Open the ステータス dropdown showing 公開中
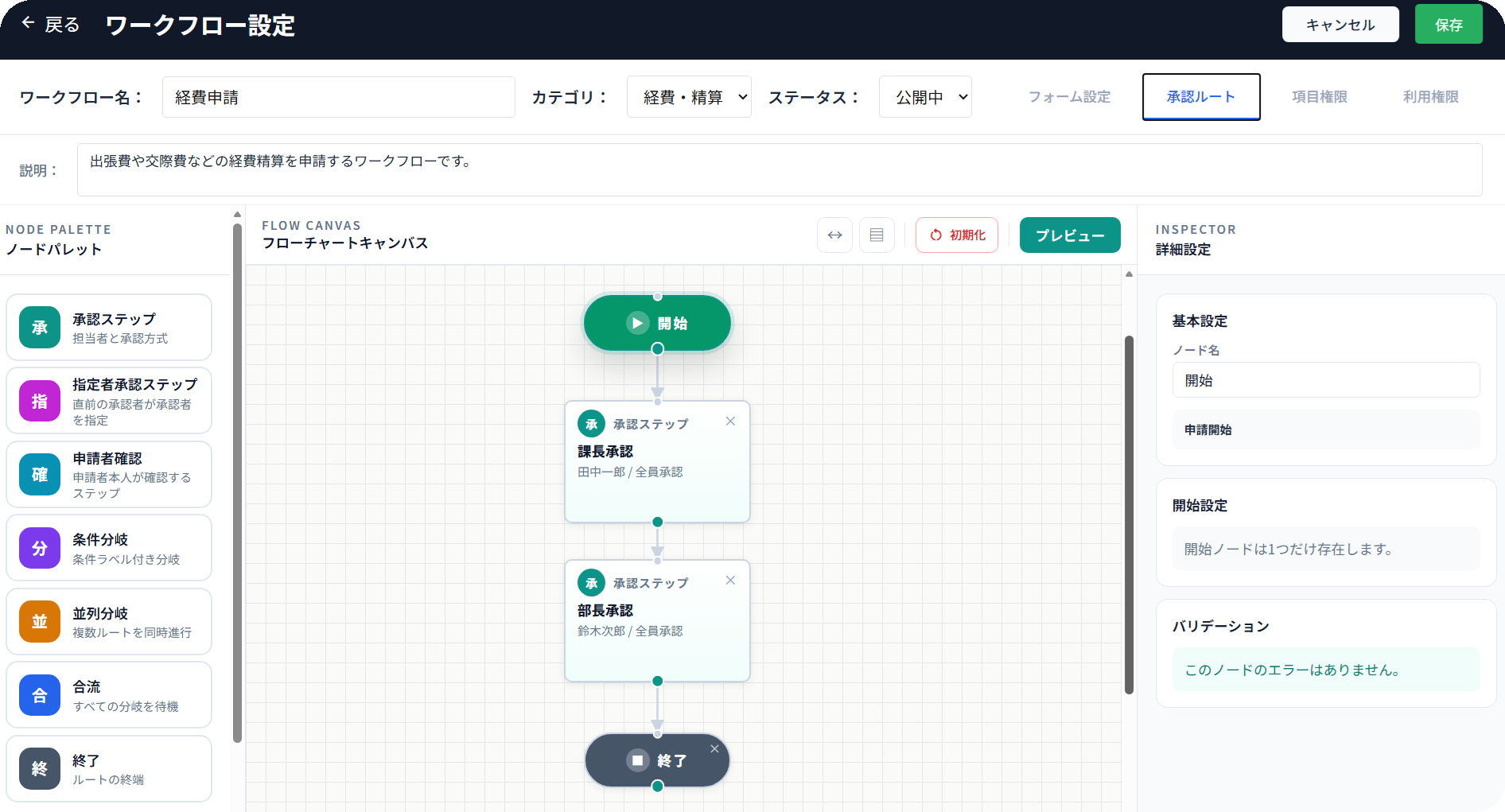The image size is (1505, 812). tap(925, 97)
